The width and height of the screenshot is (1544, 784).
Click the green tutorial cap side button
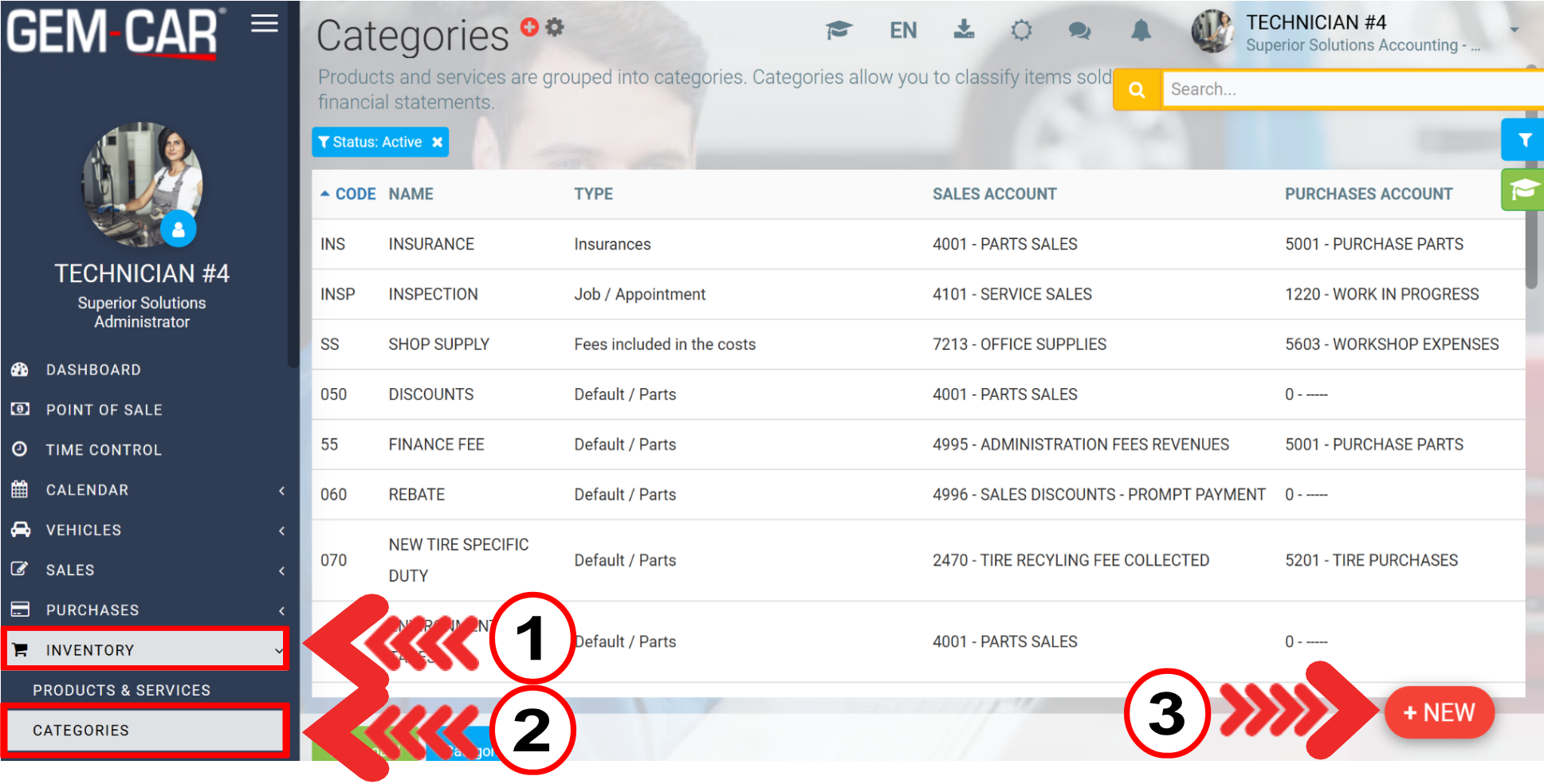click(1522, 190)
